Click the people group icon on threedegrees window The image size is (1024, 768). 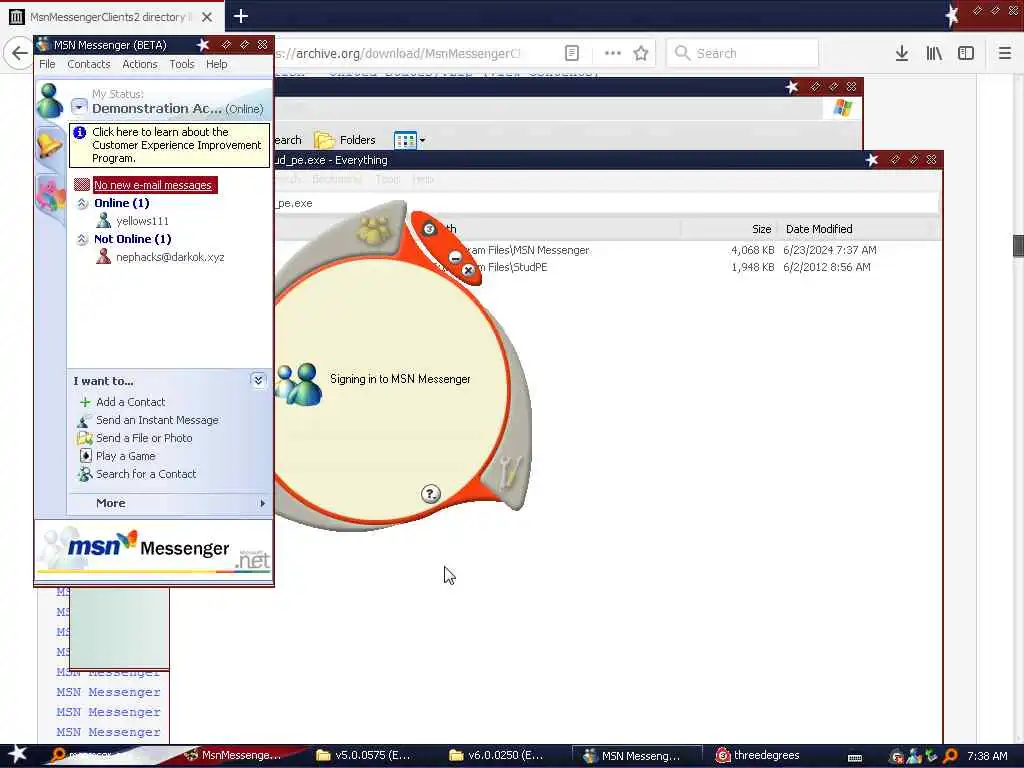[x=374, y=229]
